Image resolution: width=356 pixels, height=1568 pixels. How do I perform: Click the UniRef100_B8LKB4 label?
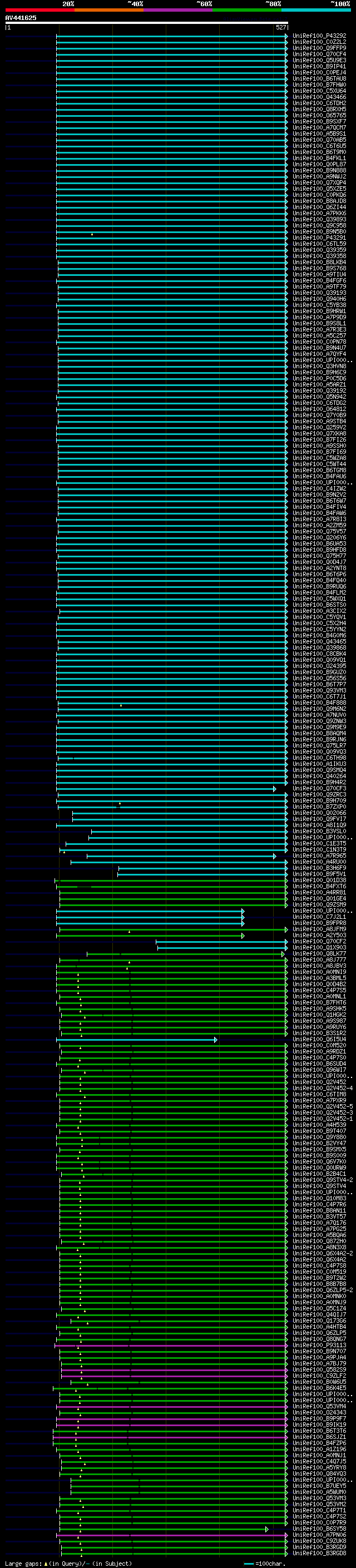(319, 263)
